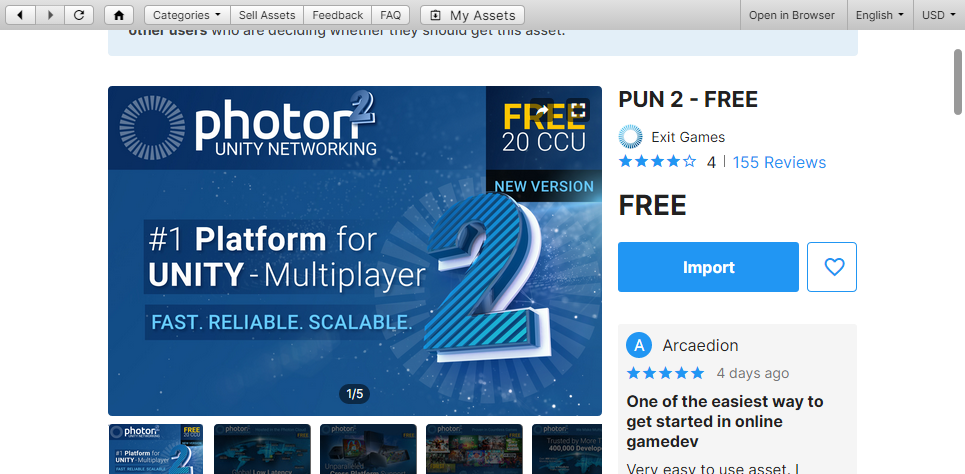The image size is (965, 474).
Task: Click the star rating of the asset
Action: pos(657,162)
